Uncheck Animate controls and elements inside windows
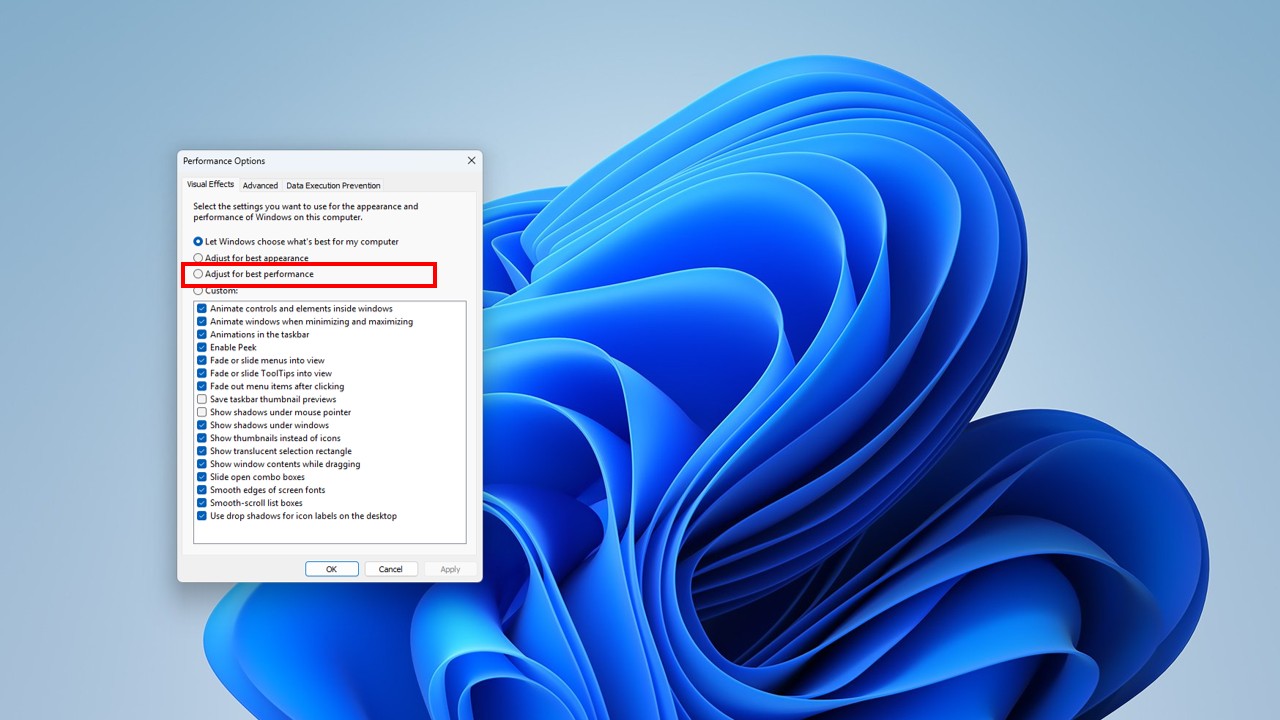This screenshot has width=1280, height=720. [202, 309]
